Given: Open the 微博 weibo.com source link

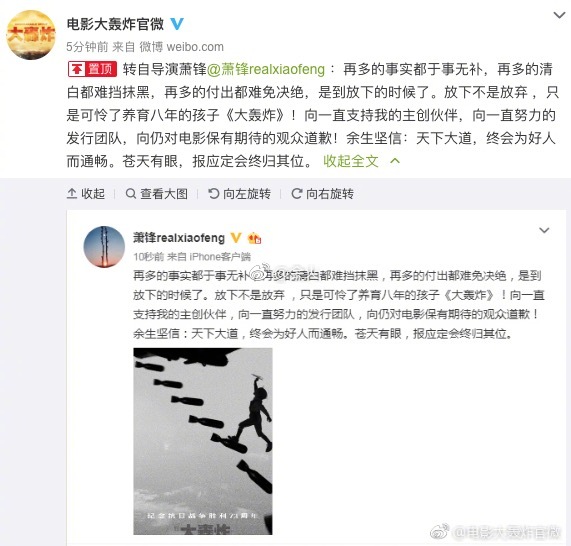Looking at the screenshot, I should click(182, 47).
